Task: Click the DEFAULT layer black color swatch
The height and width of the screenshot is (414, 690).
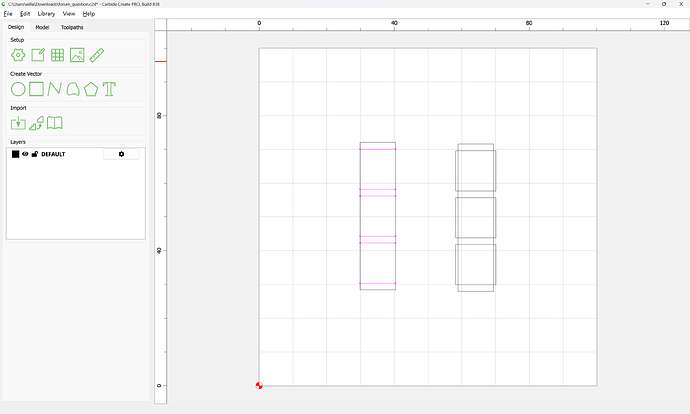Action: [15, 154]
